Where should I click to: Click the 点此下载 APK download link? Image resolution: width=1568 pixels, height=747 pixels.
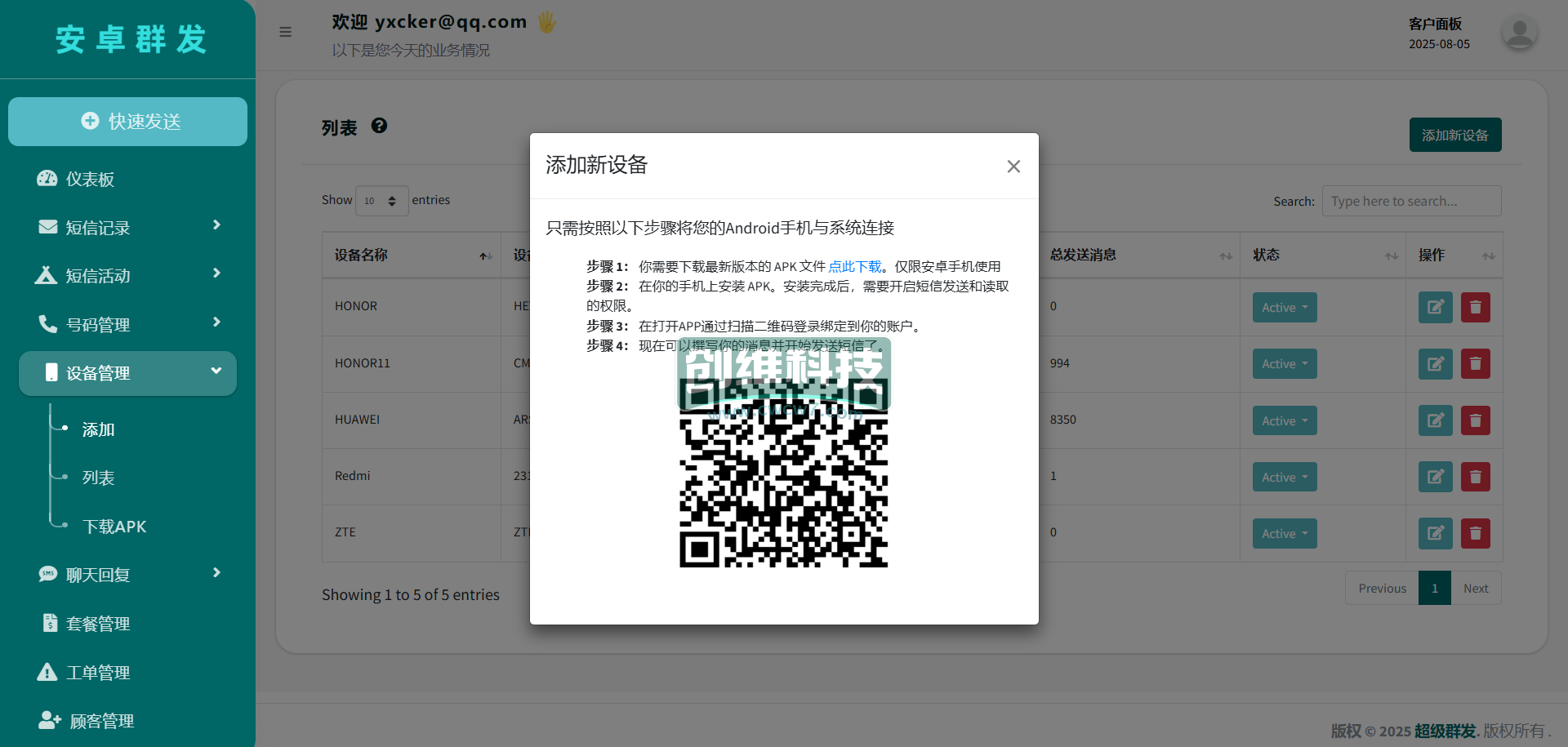pyautogui.click(x=854, y=266)
